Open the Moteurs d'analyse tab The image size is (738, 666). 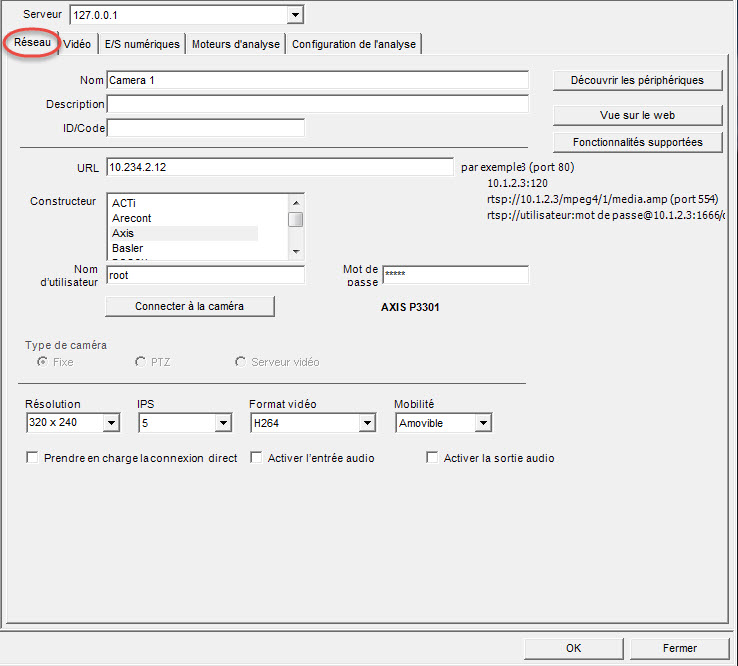point(236,44)
